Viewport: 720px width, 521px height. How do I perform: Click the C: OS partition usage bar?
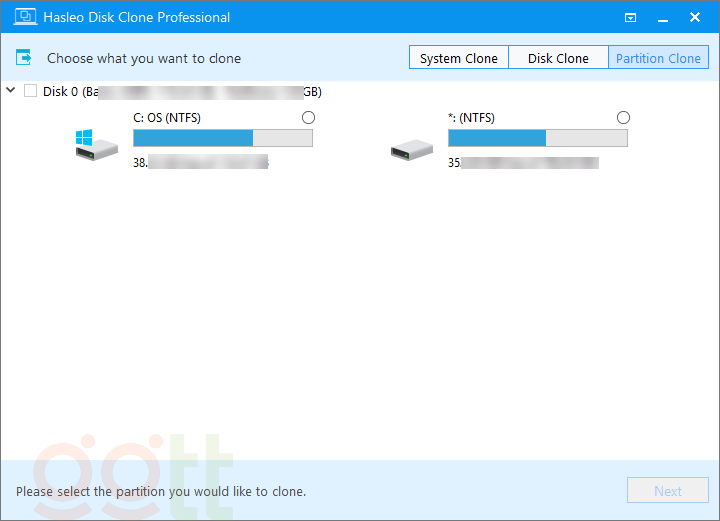223,138
